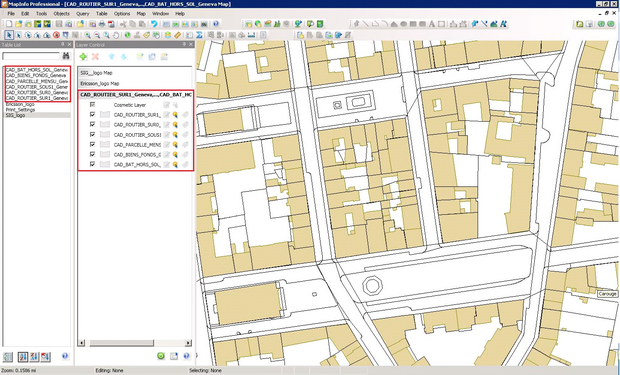Viewport: 620px width, 375px height.
Task: Uncheck CAD_PARCELLE_MENS layer visibility
Action: (x=93, y=144)
